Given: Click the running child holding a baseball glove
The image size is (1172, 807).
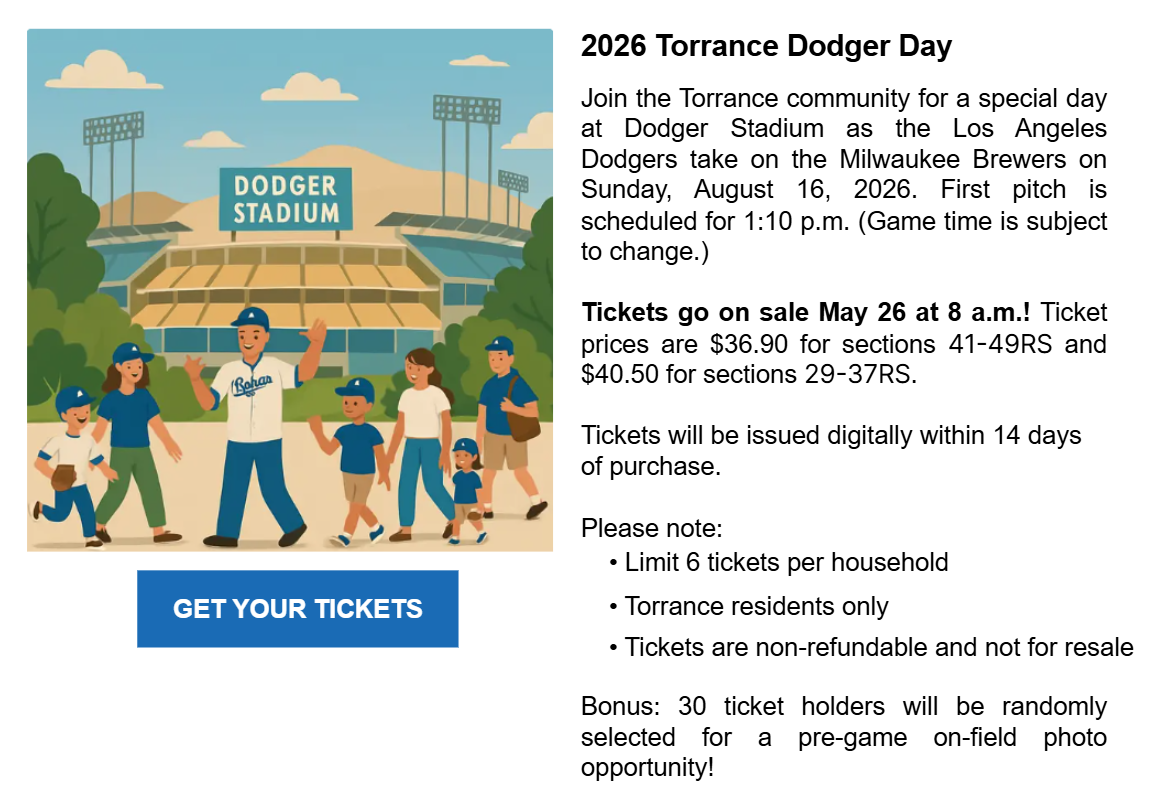Looking at the screenshot, I should (x=71, y=467).
